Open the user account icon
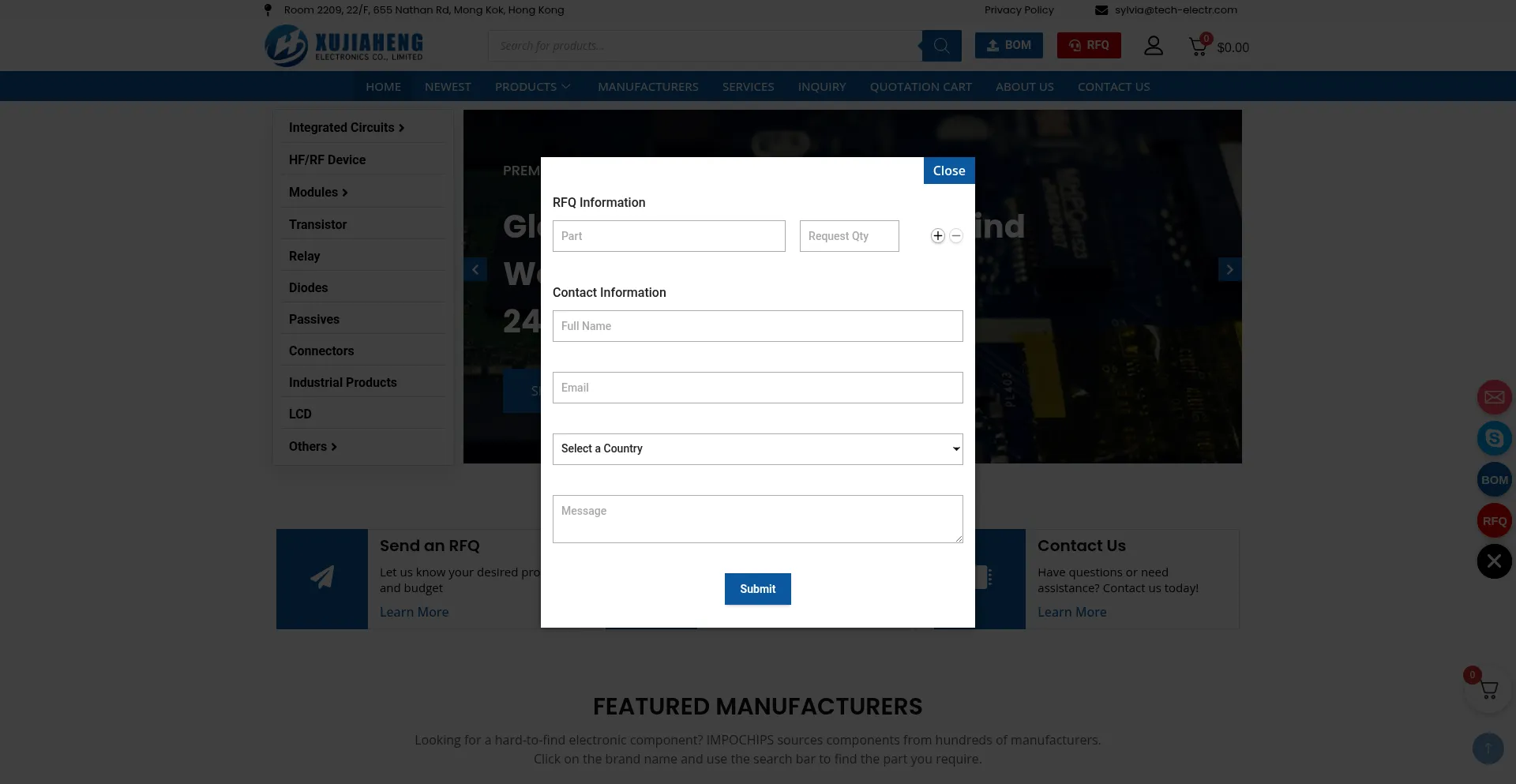1516x784 pixels. 1154,46
